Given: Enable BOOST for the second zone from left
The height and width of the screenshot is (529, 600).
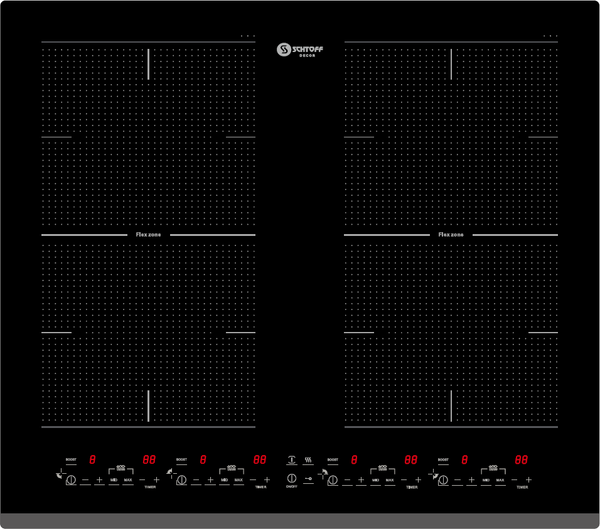Looking at the screenshot, I should [181, 461].
